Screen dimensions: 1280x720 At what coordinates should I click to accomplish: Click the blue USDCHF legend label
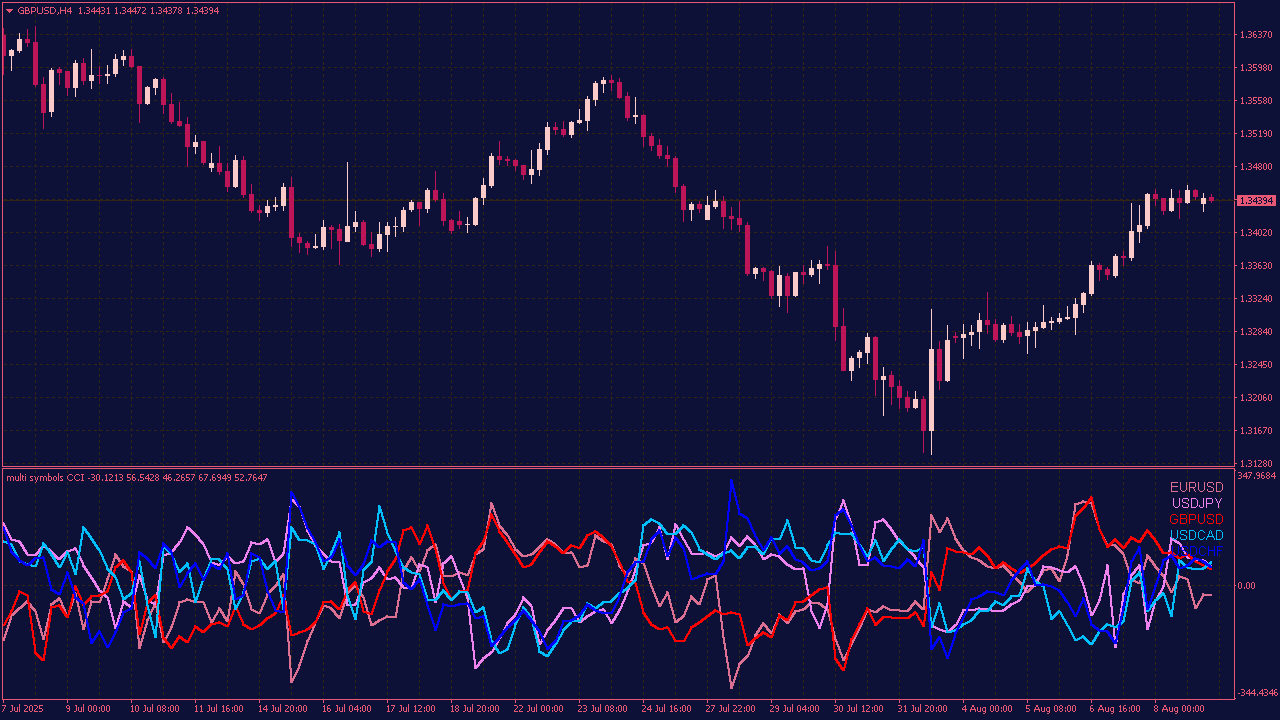[x=1196, y=551]
